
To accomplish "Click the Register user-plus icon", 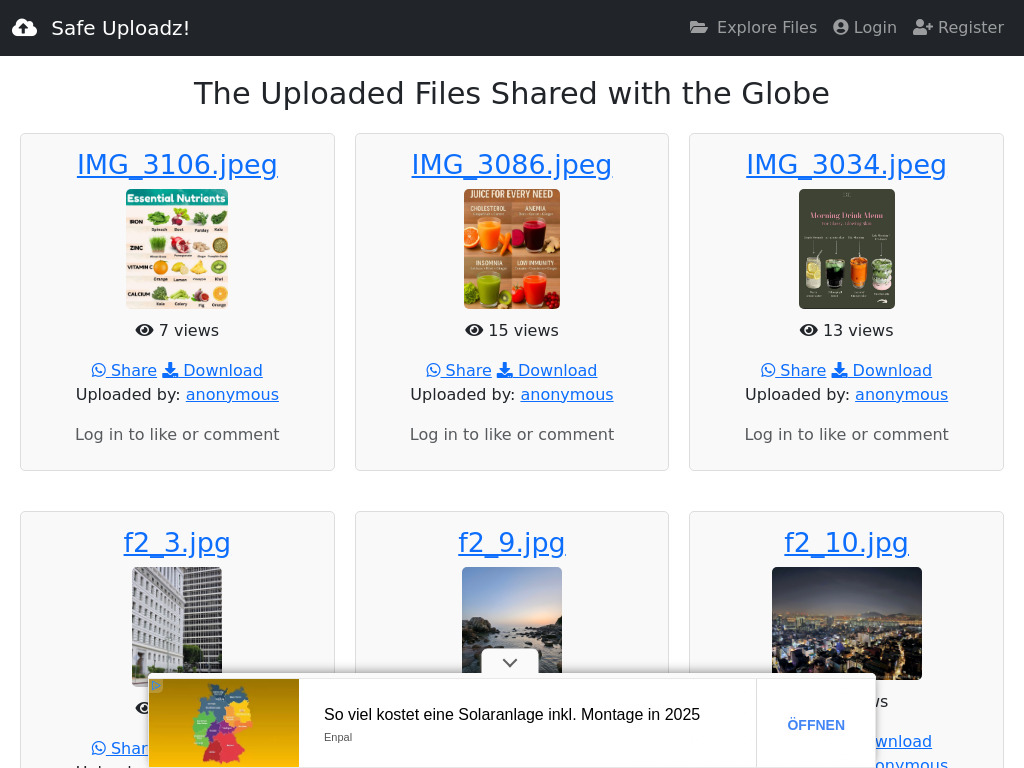I will tap(921, 27).
